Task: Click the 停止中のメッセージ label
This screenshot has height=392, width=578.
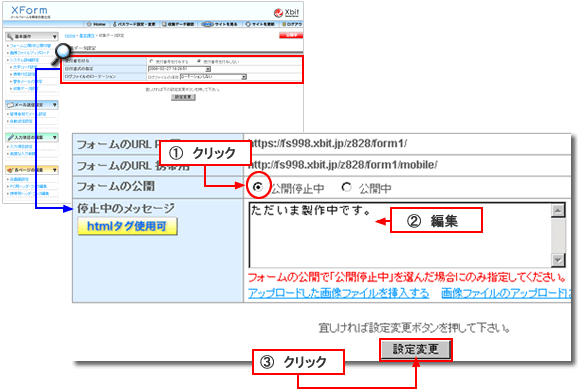Action: pyautogui.click(x=126, y=209)
